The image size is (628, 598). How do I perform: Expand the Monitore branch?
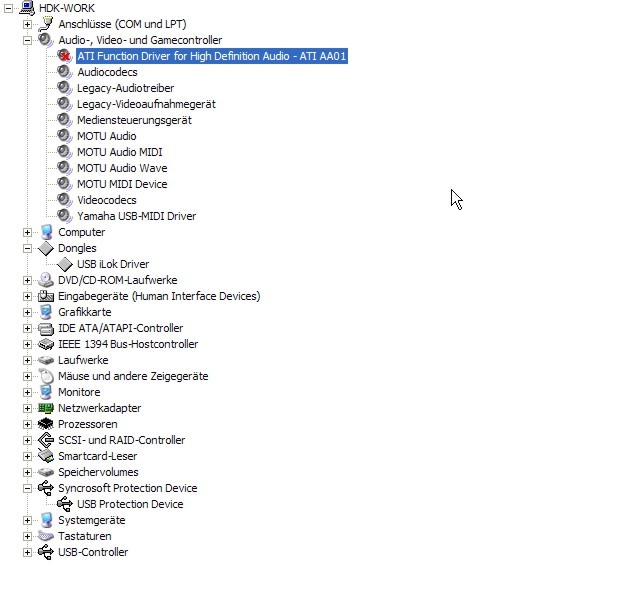pyautogui.click(x=27, y=393)
